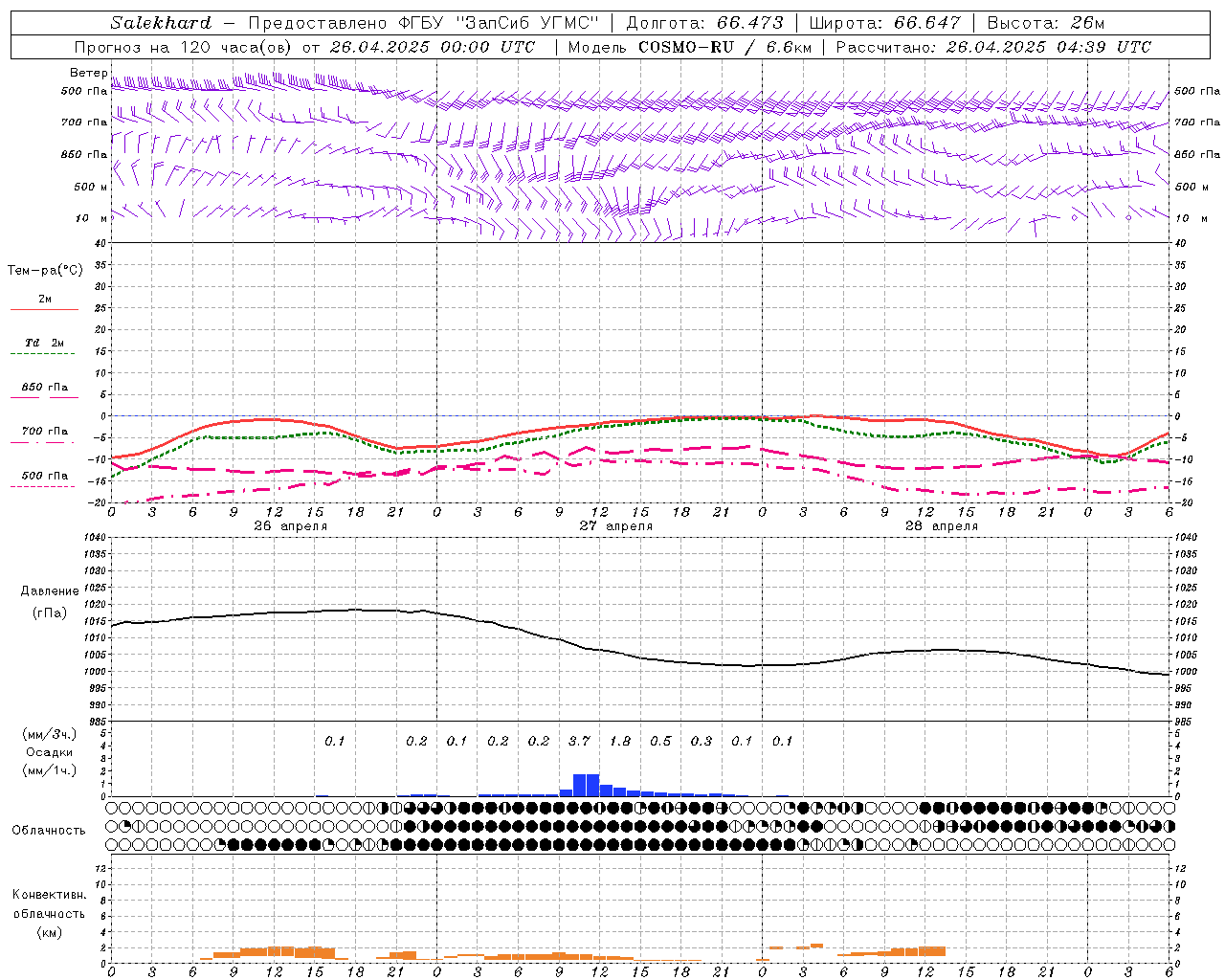Click the elevation text Высота: 26м

tap(1045, 23)
